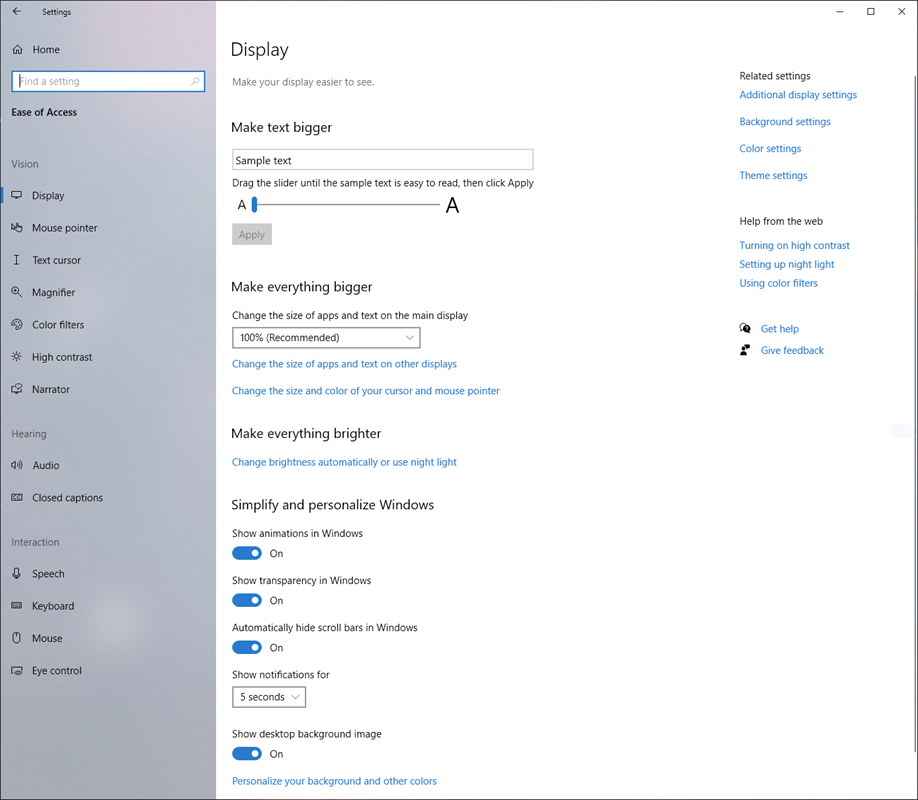Open Mouse pointer settings icon
The height and width of the screenshot is (800, 918).
[x=17, y=228]
